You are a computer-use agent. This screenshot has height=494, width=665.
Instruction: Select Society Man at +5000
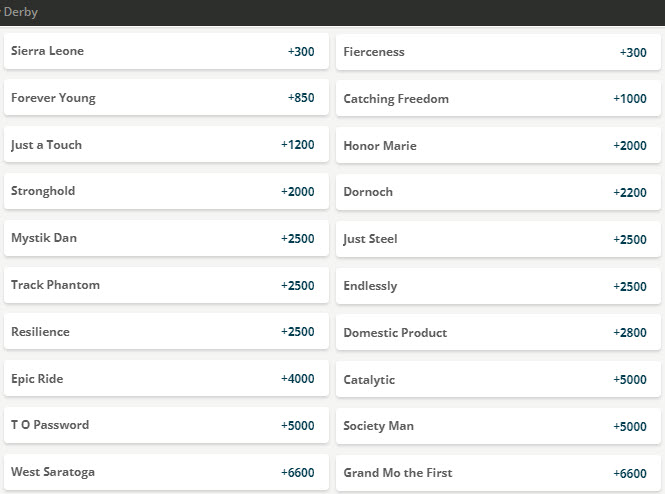pos(498,426)
